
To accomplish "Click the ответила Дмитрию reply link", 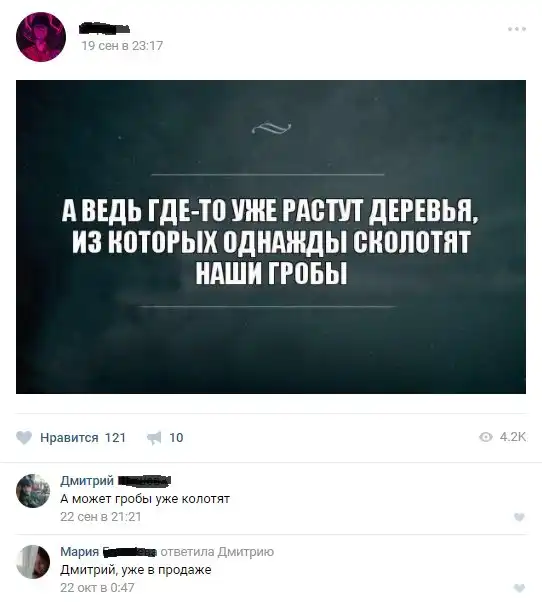I will 217,552.
